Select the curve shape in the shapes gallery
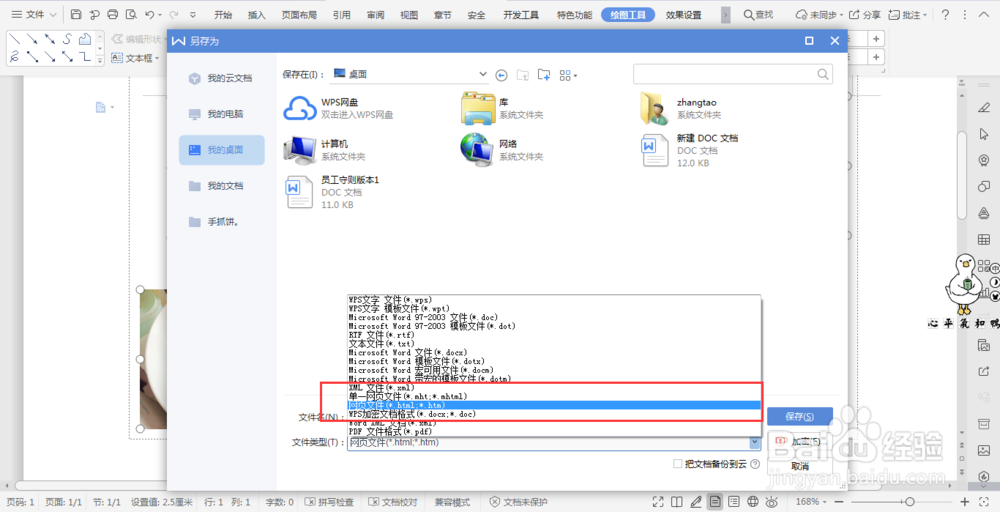The height and width of the screenshot is (512, 1000). (x=67, y=39)
